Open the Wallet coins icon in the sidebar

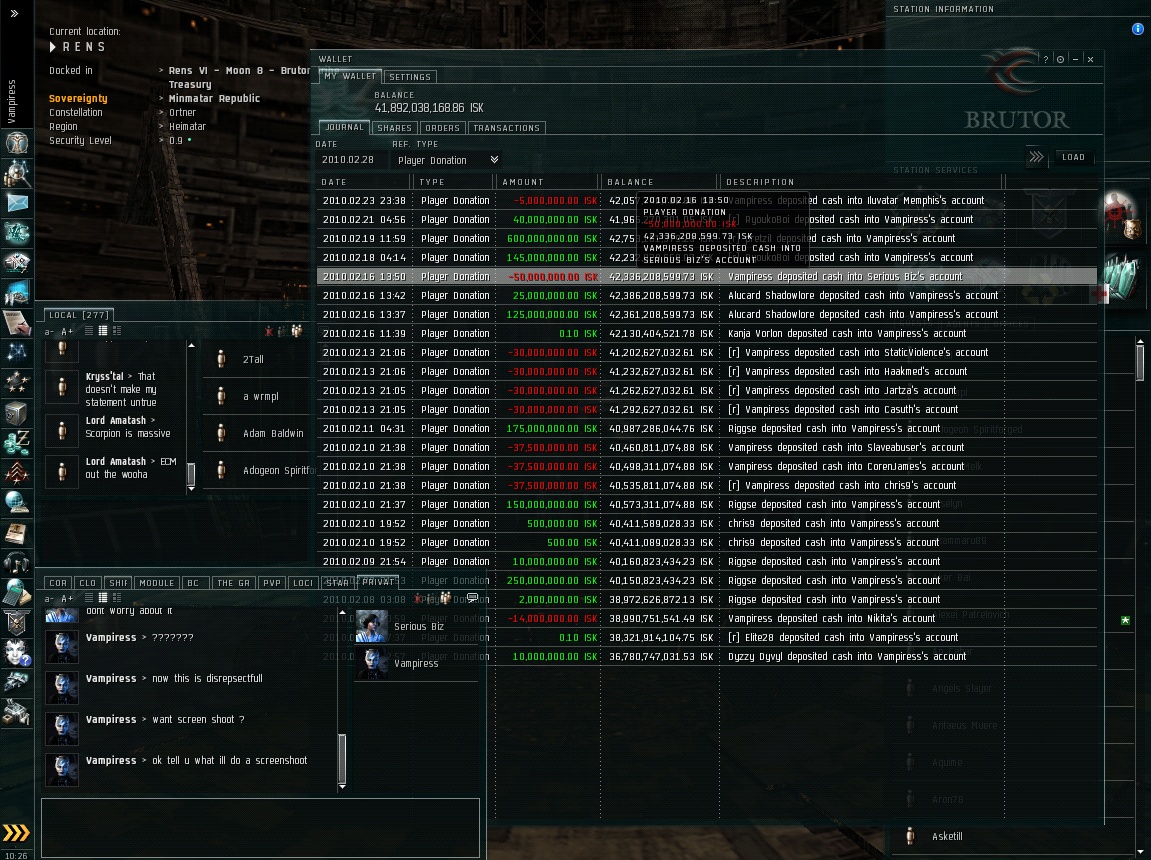tap(16, 442)
